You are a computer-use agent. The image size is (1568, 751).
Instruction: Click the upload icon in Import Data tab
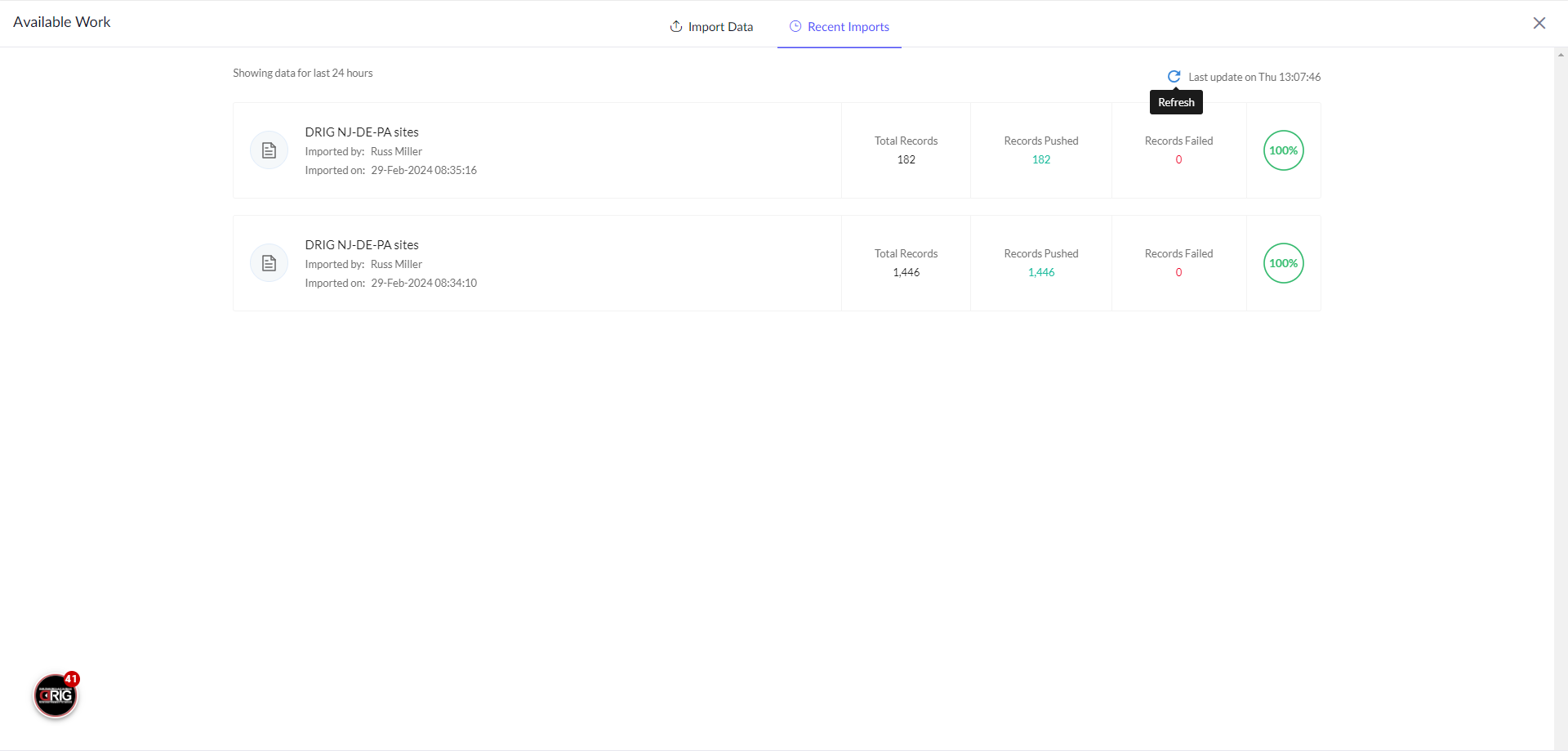[x=676, y=26]
